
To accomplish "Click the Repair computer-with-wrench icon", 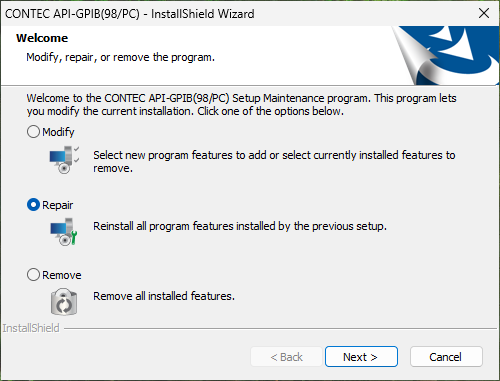I will 64,232.
